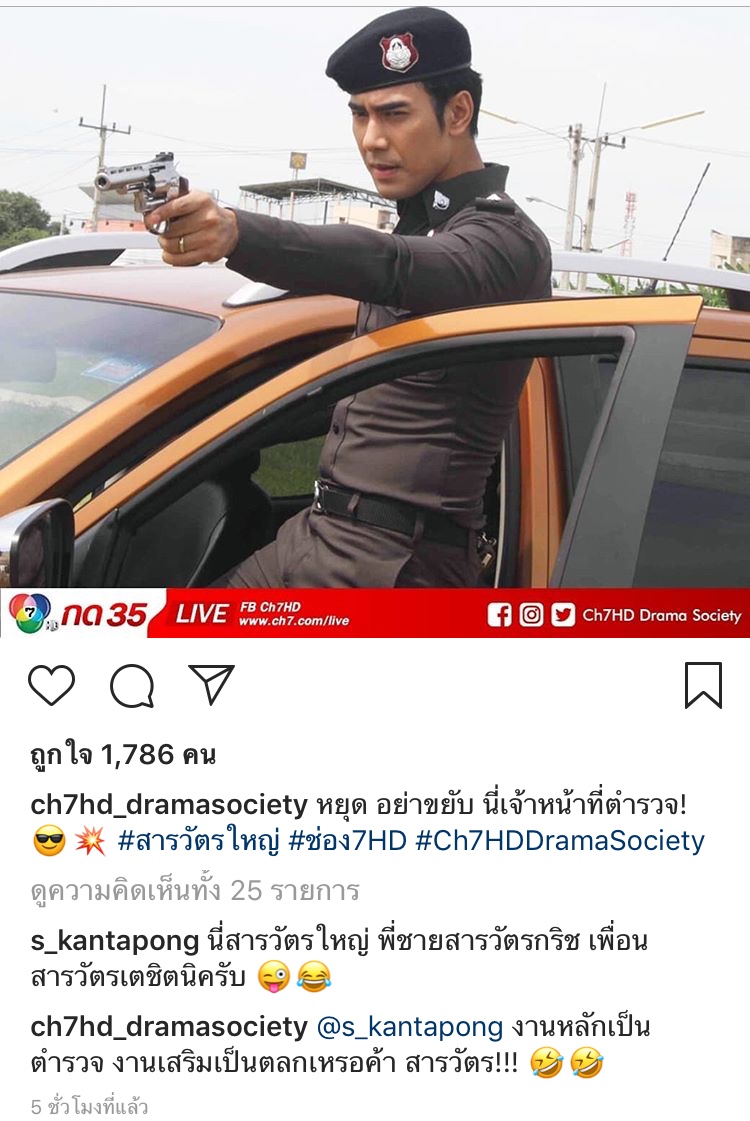Like the post with the heart icon
The width and height of the screenshot is (750, 1121).
(51, 685)
